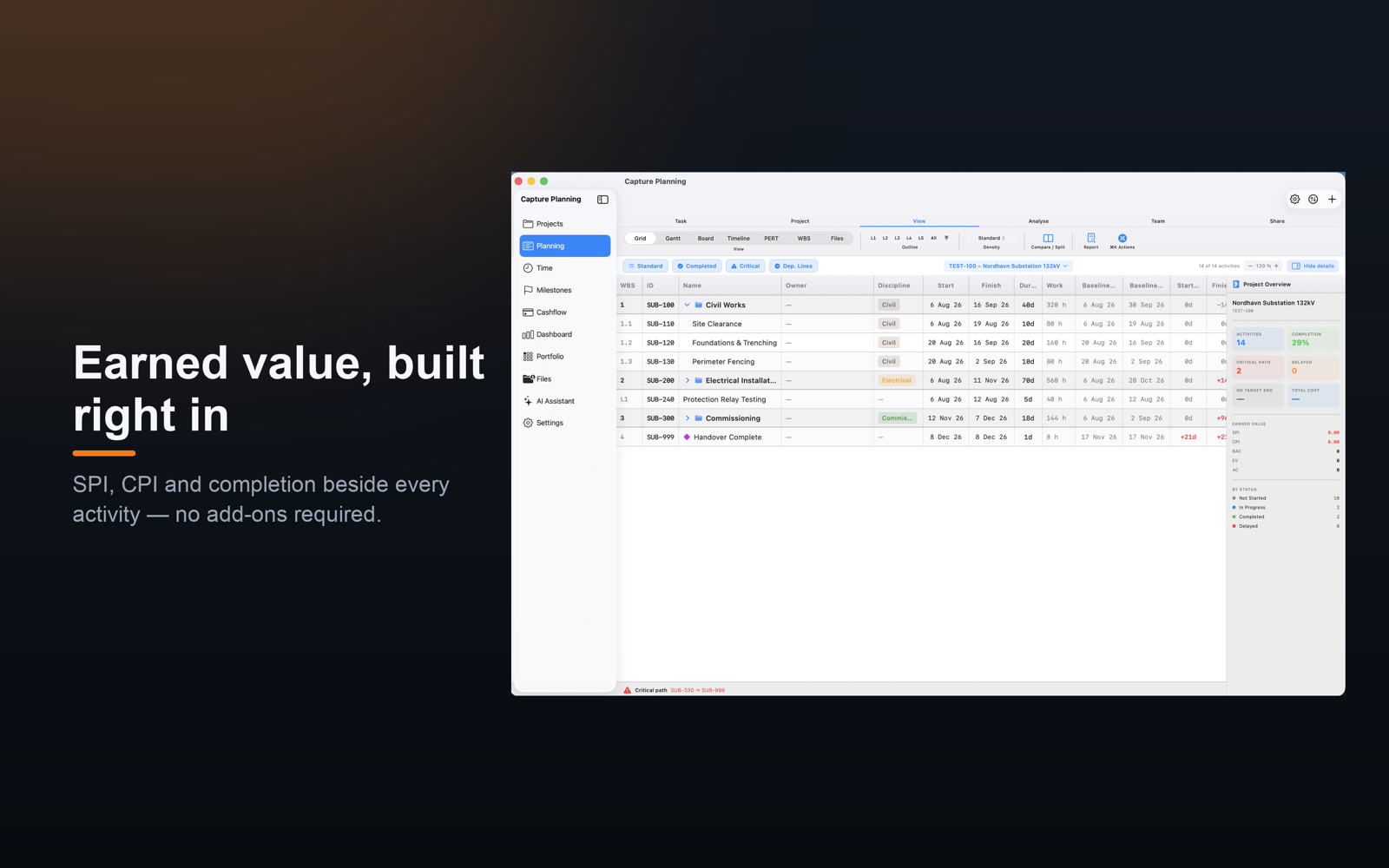Launch the AI Assistant
Viewport: 1389px width, 868px height.
[x=564, y=401]
